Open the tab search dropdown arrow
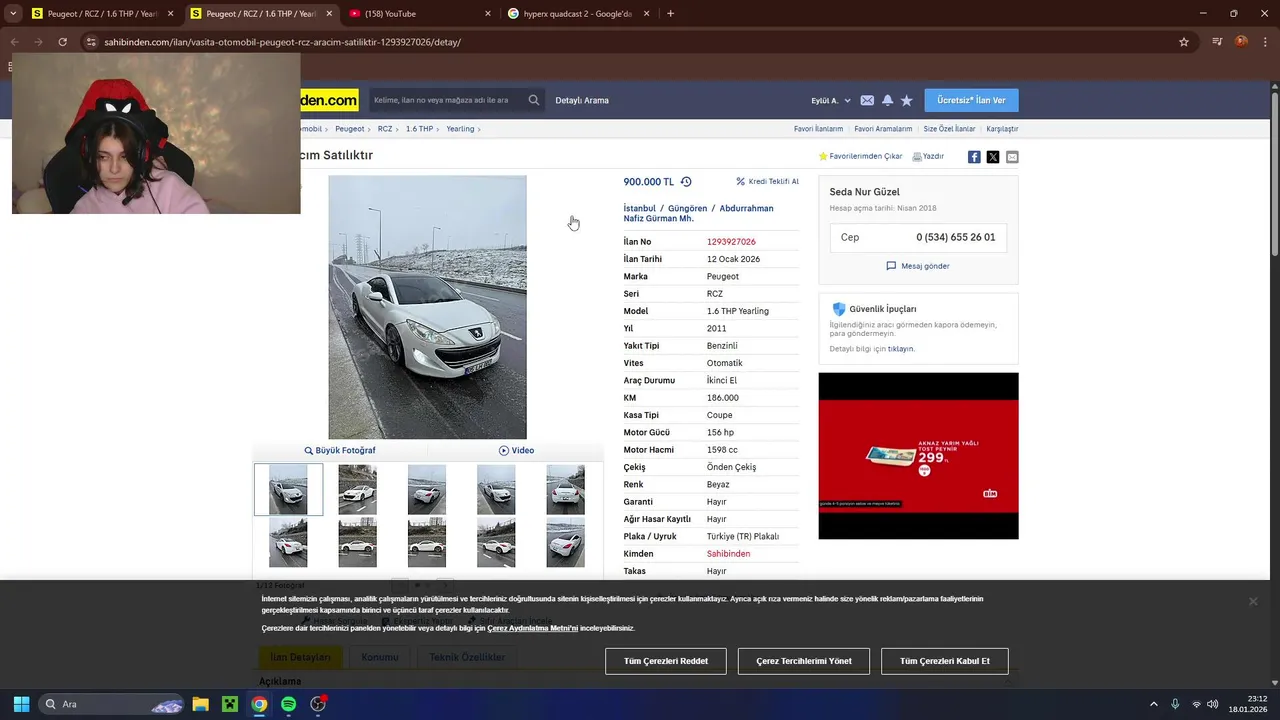Screen dimensions: 1280x720 pyautogui.click(x=13, y=13)
